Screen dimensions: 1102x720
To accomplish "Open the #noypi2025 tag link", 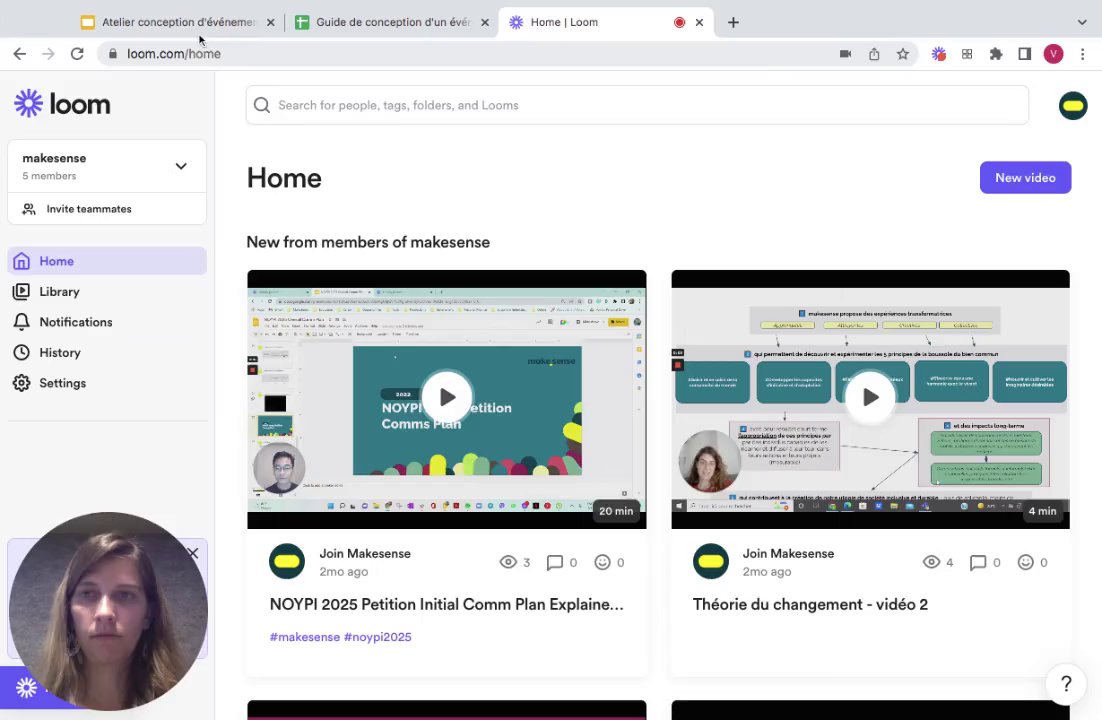I will pyautogui.click(x=377, y=637).
